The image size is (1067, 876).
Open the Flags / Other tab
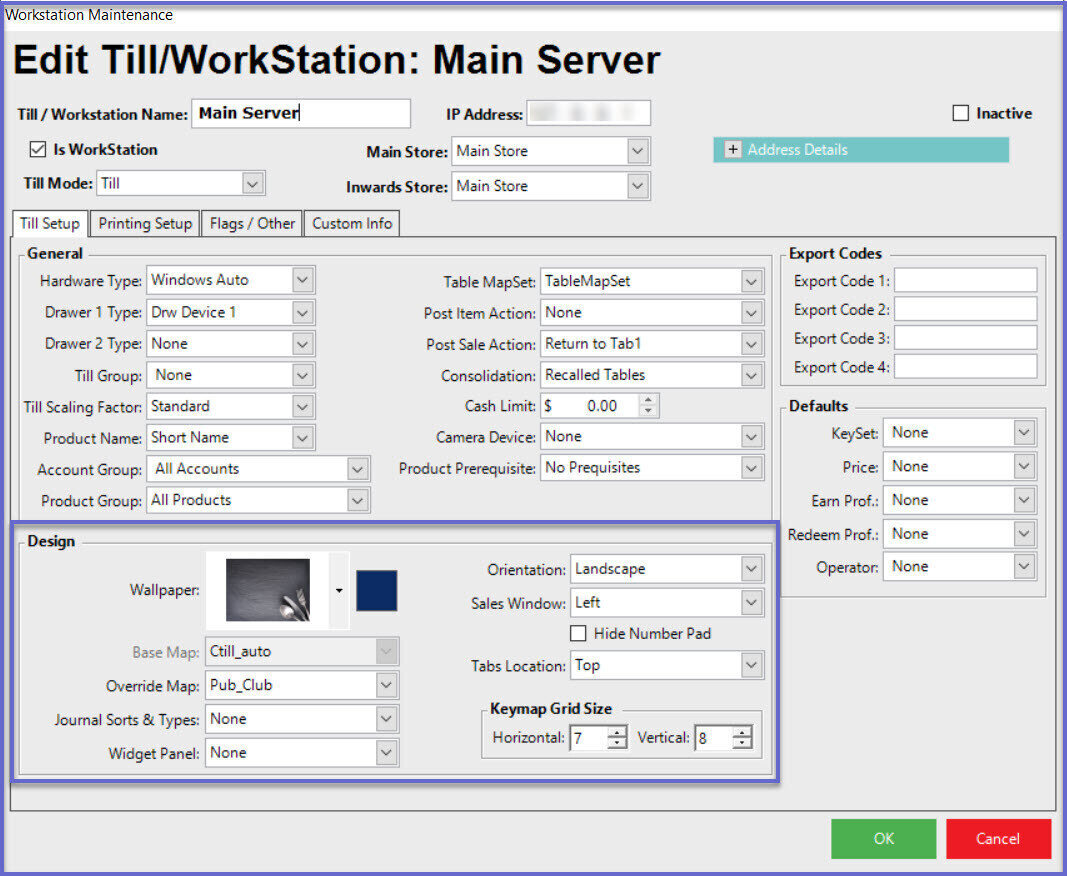(x=252, y=223)
